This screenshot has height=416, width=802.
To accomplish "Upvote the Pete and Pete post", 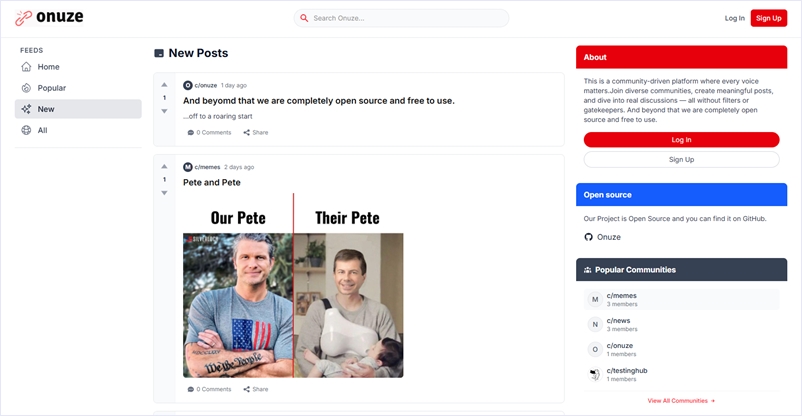I will [x=164, y=167].
